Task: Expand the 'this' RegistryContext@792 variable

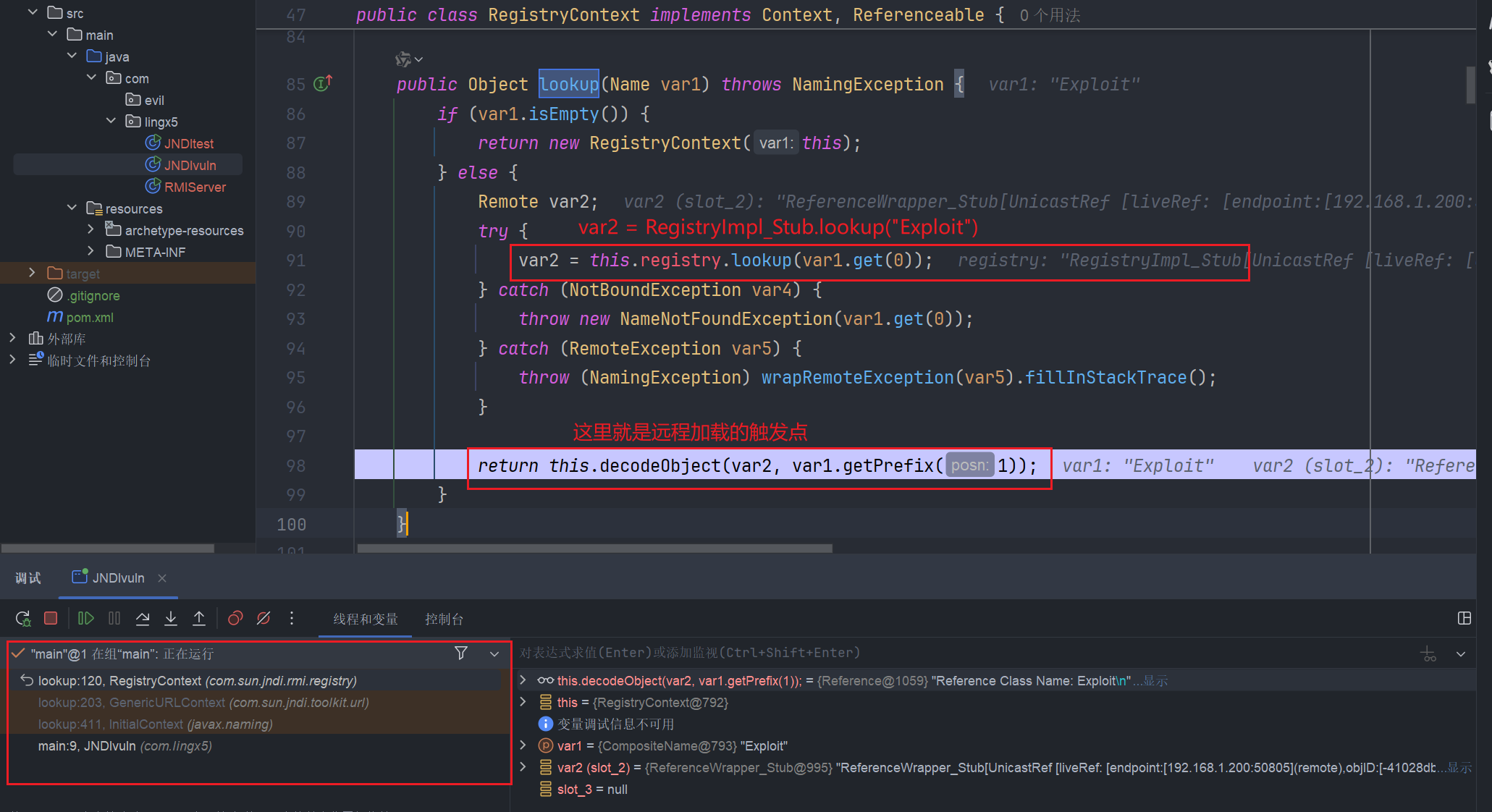Action: tap(523, 702)
